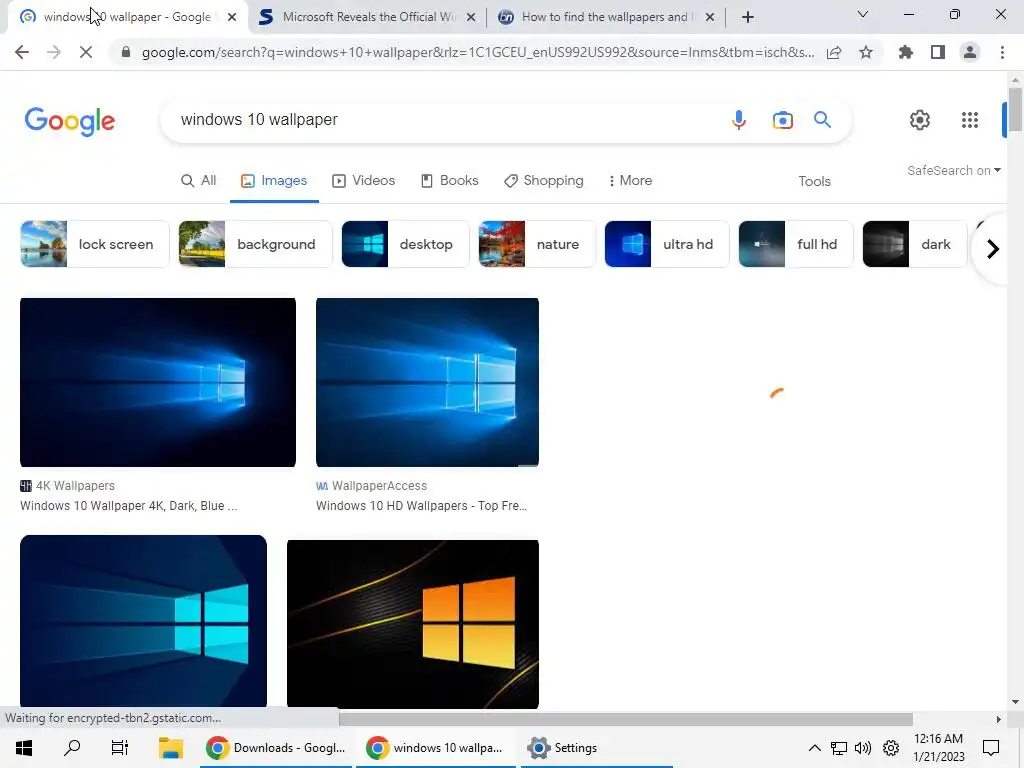Open Google quick settings gear
Viewport: 1024px width, 768px height.
[x=920, y=120]
